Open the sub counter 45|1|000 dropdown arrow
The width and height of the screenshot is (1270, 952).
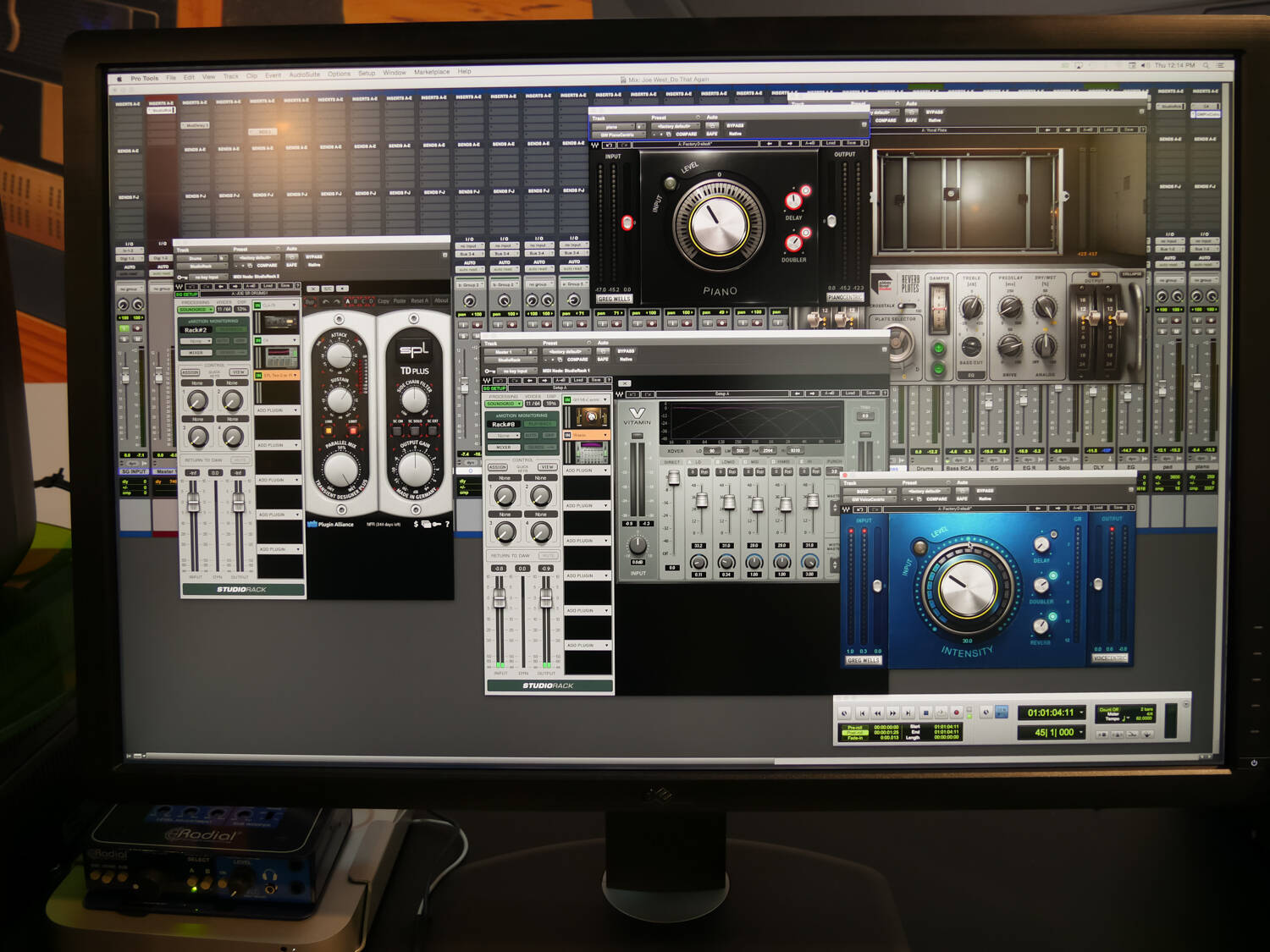click(x=1081, y=732)
